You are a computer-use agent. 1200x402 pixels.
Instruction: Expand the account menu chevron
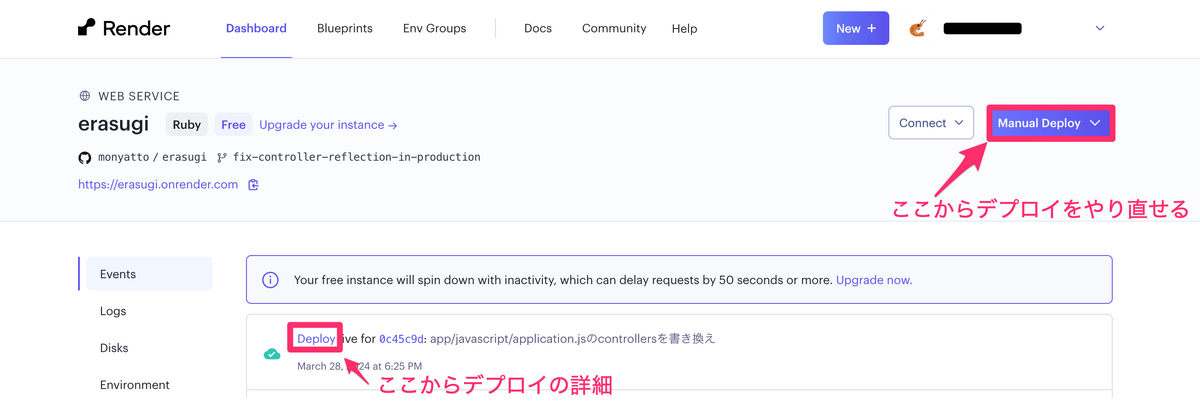tap(1100, 28)
